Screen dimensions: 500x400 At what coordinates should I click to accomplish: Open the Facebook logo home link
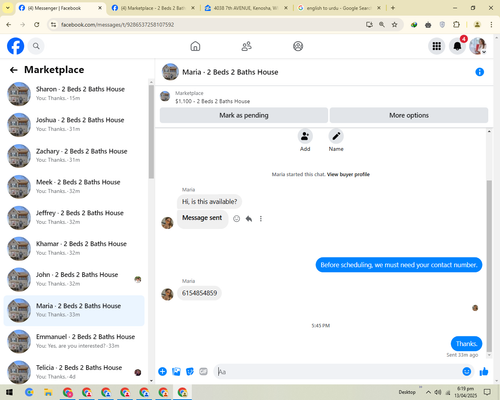[15, 46]
